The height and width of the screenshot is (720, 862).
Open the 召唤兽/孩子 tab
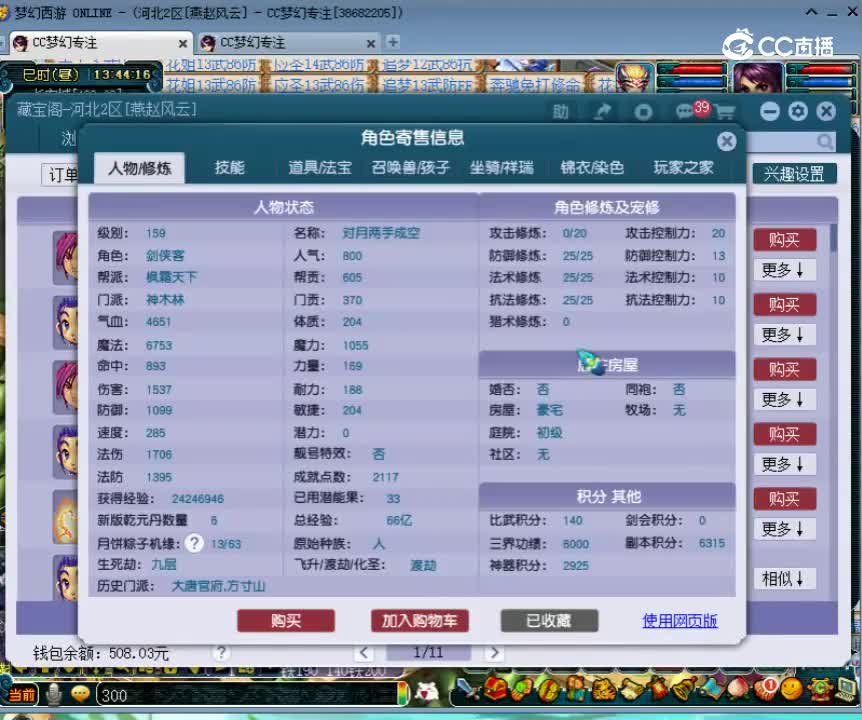(x=411, y=168)
